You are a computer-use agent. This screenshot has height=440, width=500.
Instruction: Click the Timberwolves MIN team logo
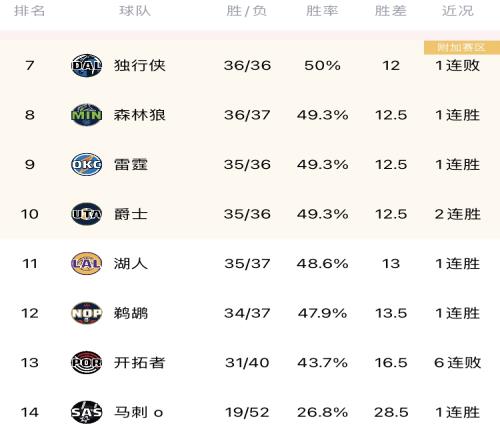point(86,115)
